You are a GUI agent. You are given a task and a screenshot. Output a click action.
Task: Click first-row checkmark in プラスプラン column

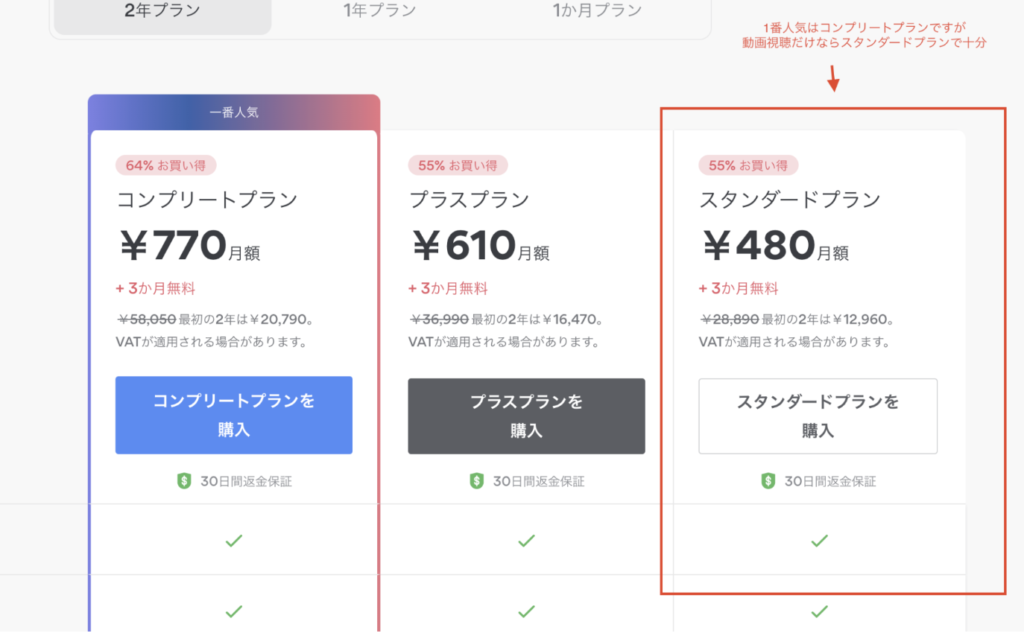pyautogui.click(x=526, y=541)
